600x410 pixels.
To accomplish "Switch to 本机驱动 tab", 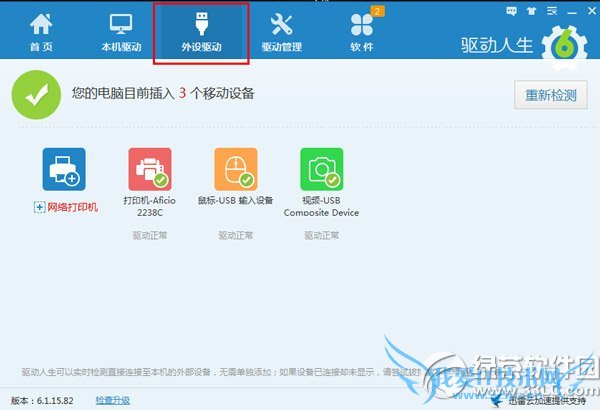I will [121, 32].
